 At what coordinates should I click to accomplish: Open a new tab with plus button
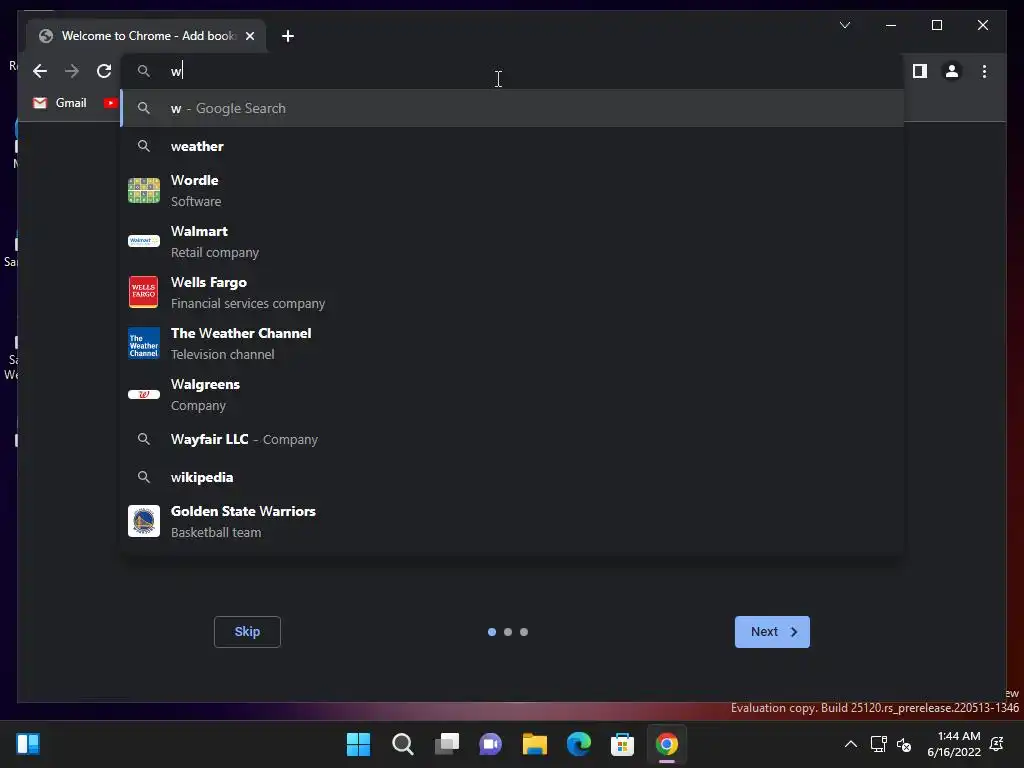(288, 36)
